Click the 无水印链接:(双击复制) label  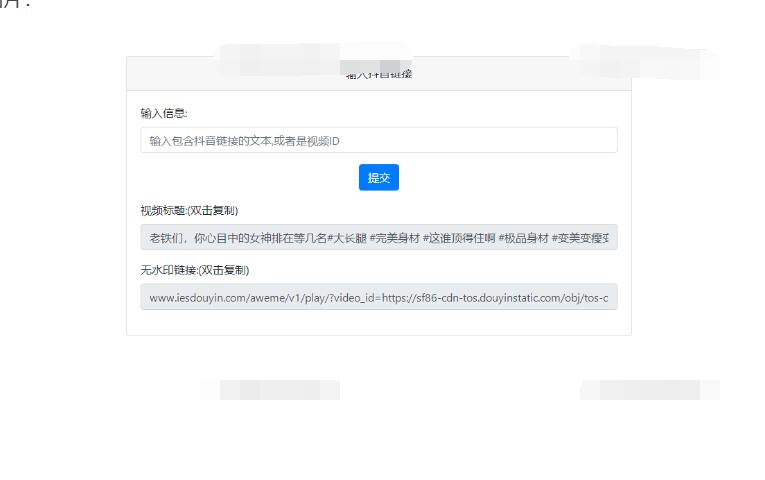click(195, 270)
